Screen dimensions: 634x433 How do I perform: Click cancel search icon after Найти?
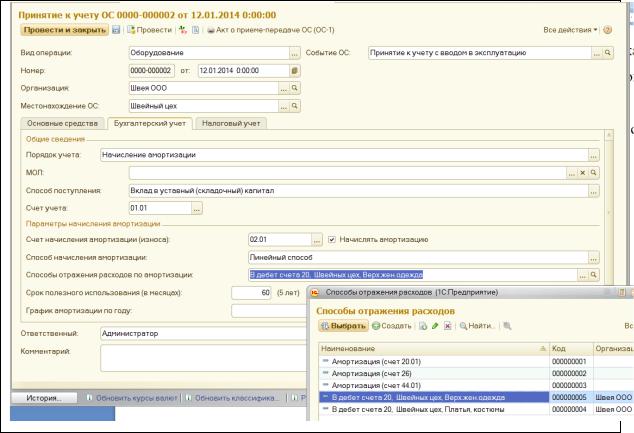507,326
